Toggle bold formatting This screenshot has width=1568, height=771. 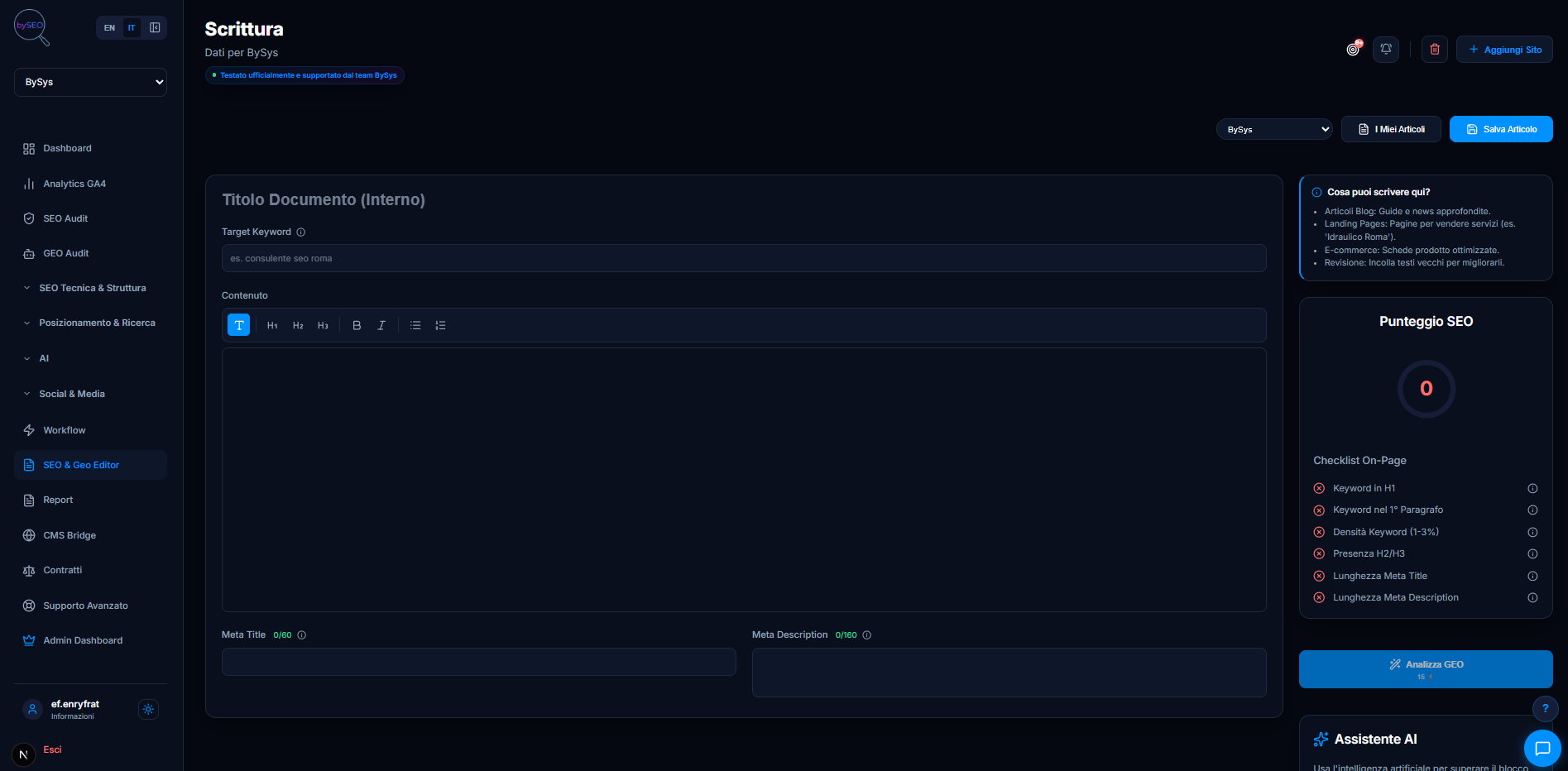[x=357, y=325]
